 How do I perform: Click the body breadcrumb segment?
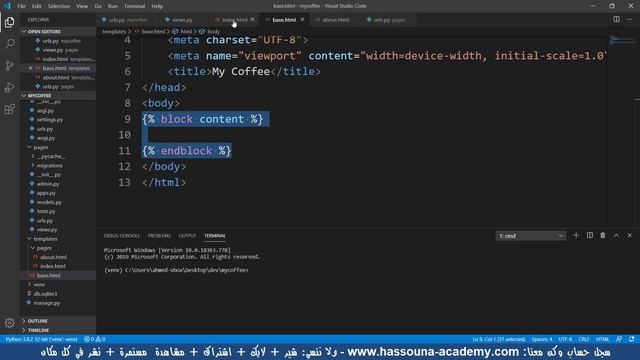point(213,31)
